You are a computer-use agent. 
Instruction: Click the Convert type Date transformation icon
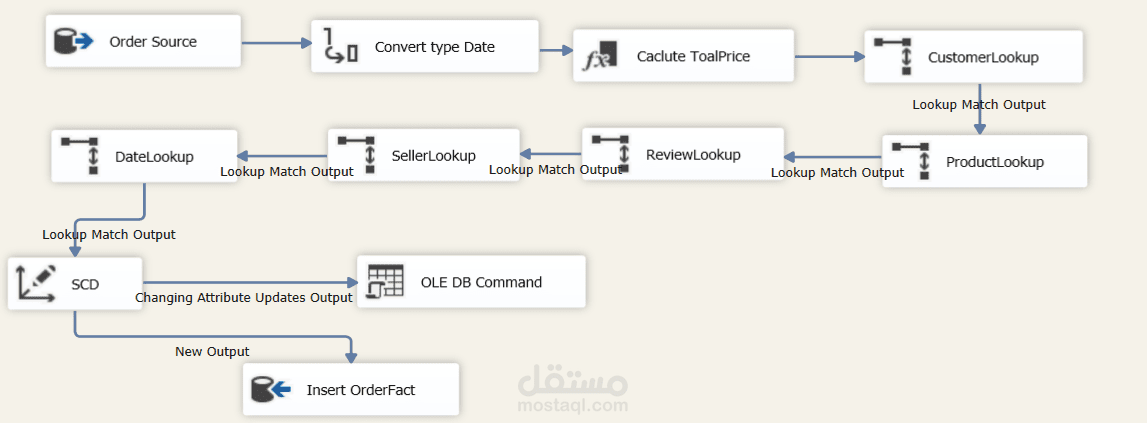click(341, 46)
